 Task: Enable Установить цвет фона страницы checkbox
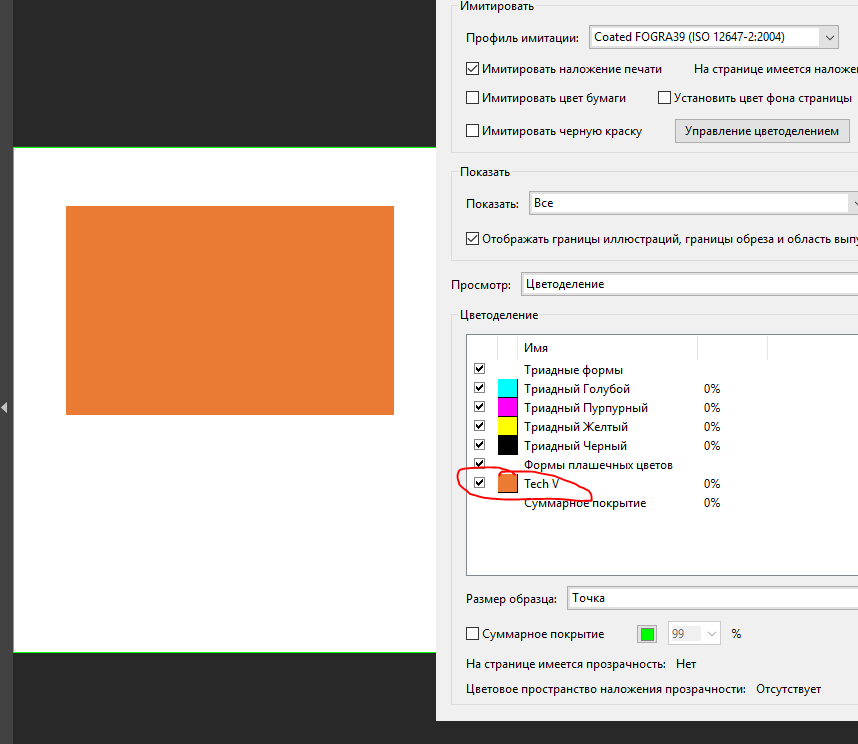point(664,98)
